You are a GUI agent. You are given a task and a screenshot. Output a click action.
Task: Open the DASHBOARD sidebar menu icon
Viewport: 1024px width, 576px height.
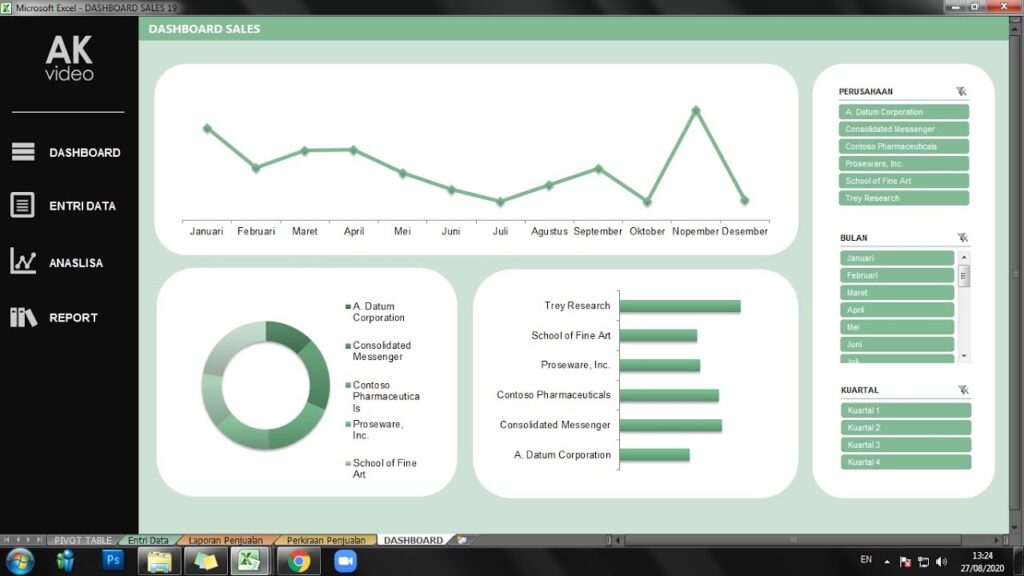[23, 152]
